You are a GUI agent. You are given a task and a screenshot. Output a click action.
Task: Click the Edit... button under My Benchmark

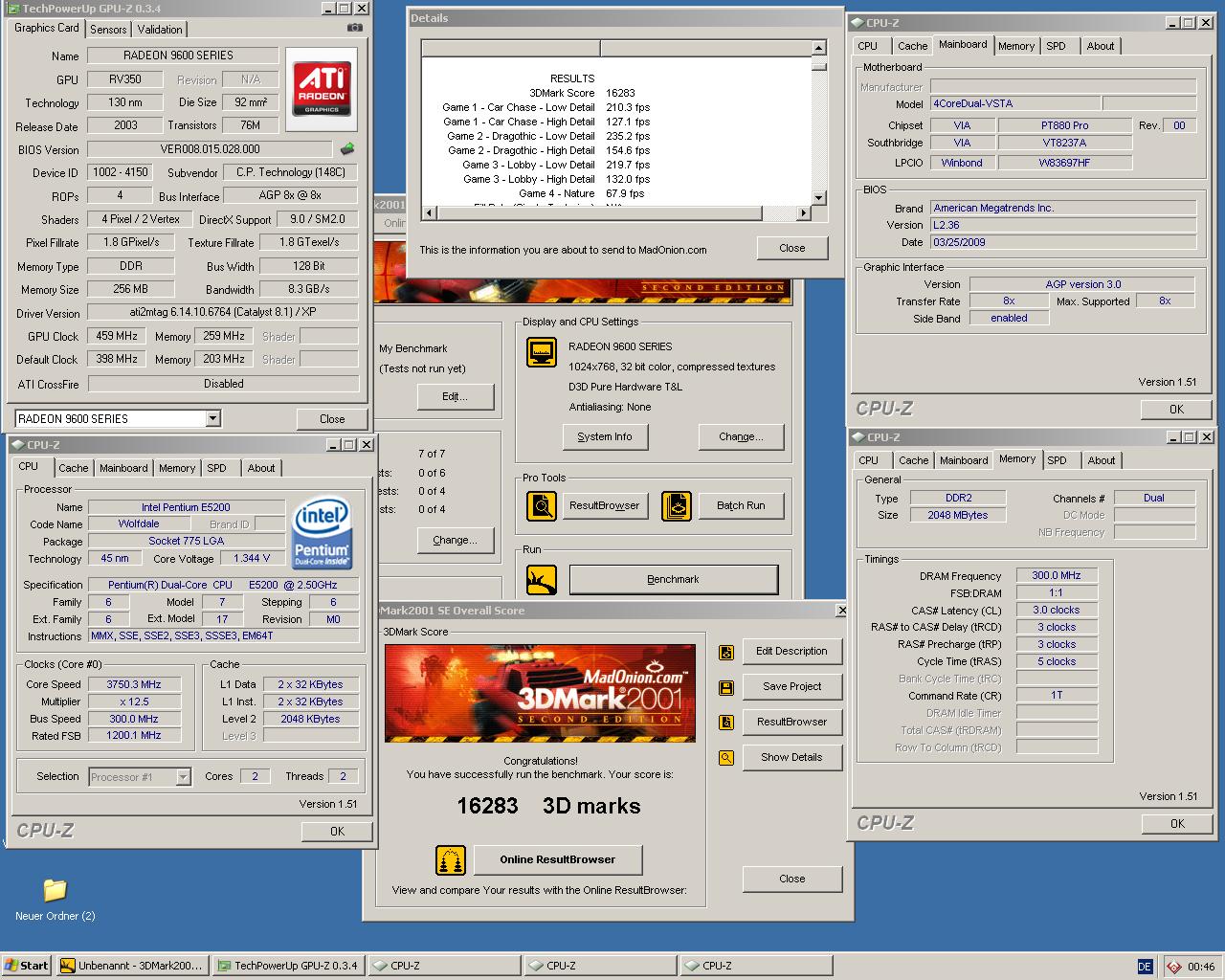click(x=455, y=396)
